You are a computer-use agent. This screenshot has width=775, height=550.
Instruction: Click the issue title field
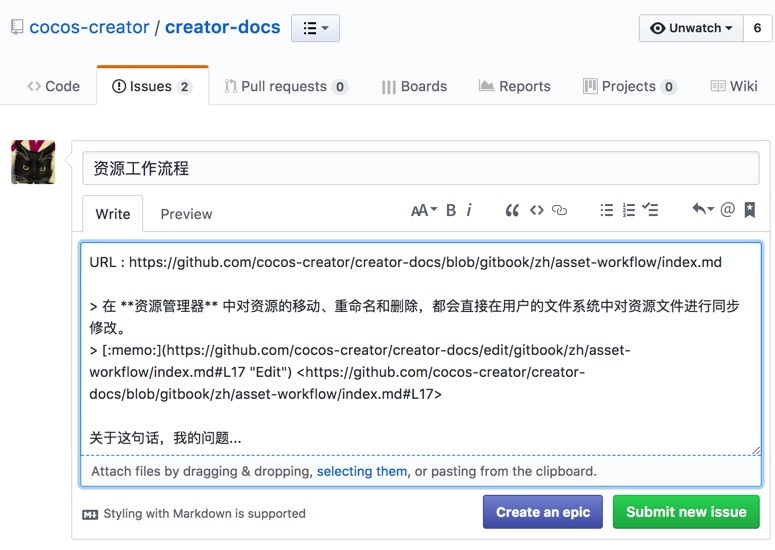421,169
